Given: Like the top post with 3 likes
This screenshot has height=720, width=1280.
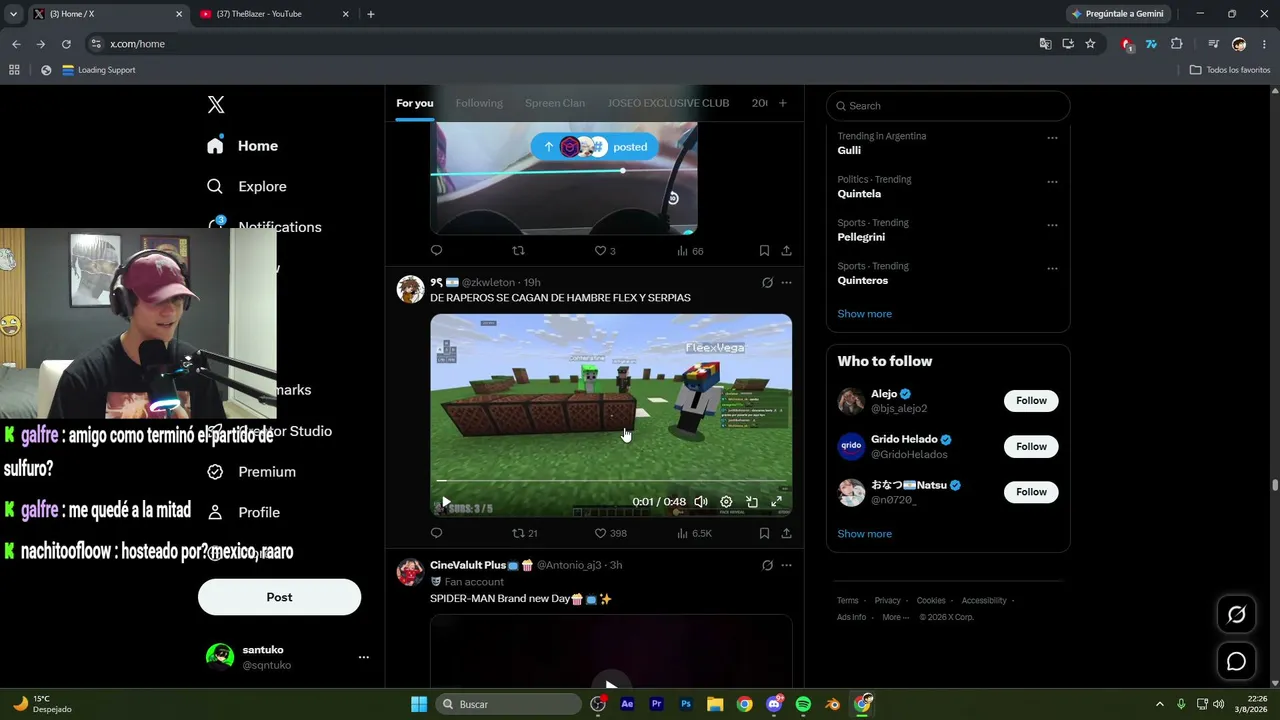Looking at the screenshot, I should pos(605,251).
